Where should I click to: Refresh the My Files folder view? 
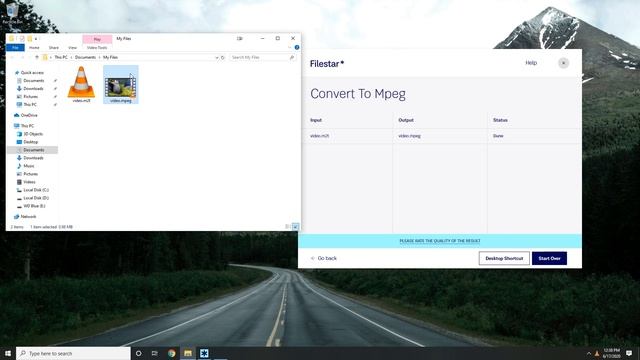pos(223,58)
